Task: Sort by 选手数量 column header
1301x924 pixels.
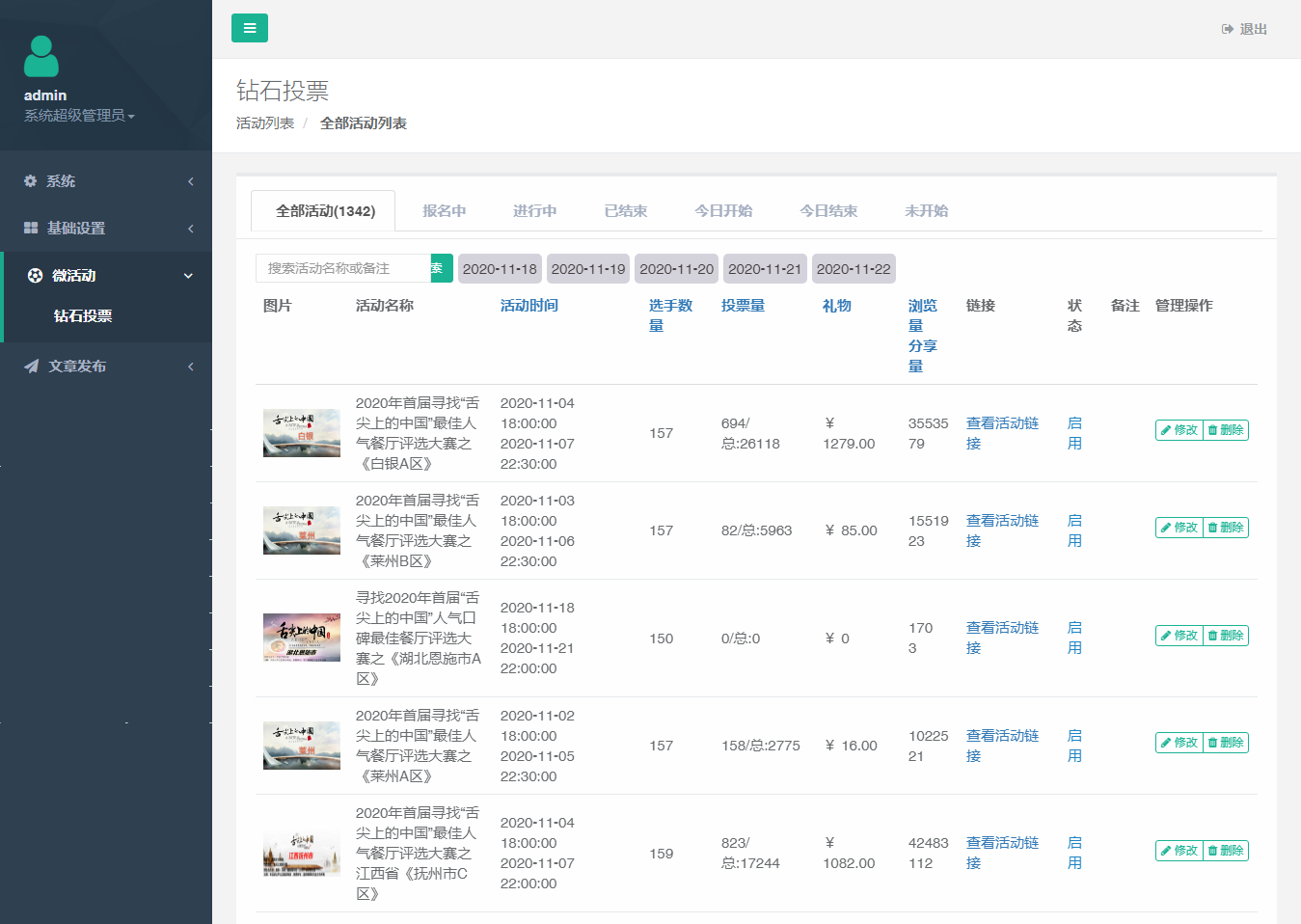Action: [x=670, y=315]
